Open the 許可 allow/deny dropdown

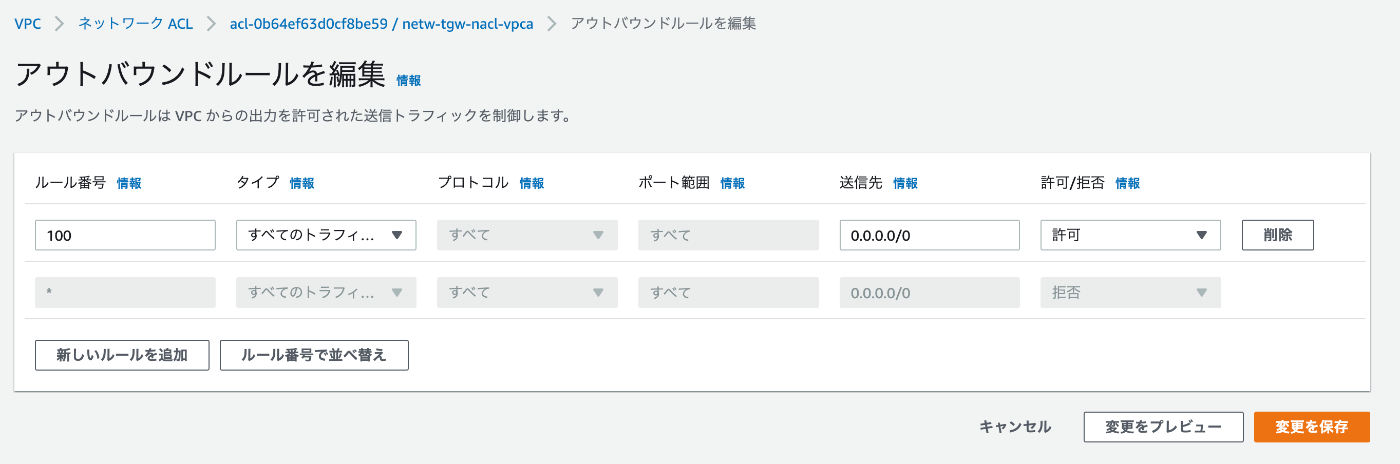[1131, 235]
